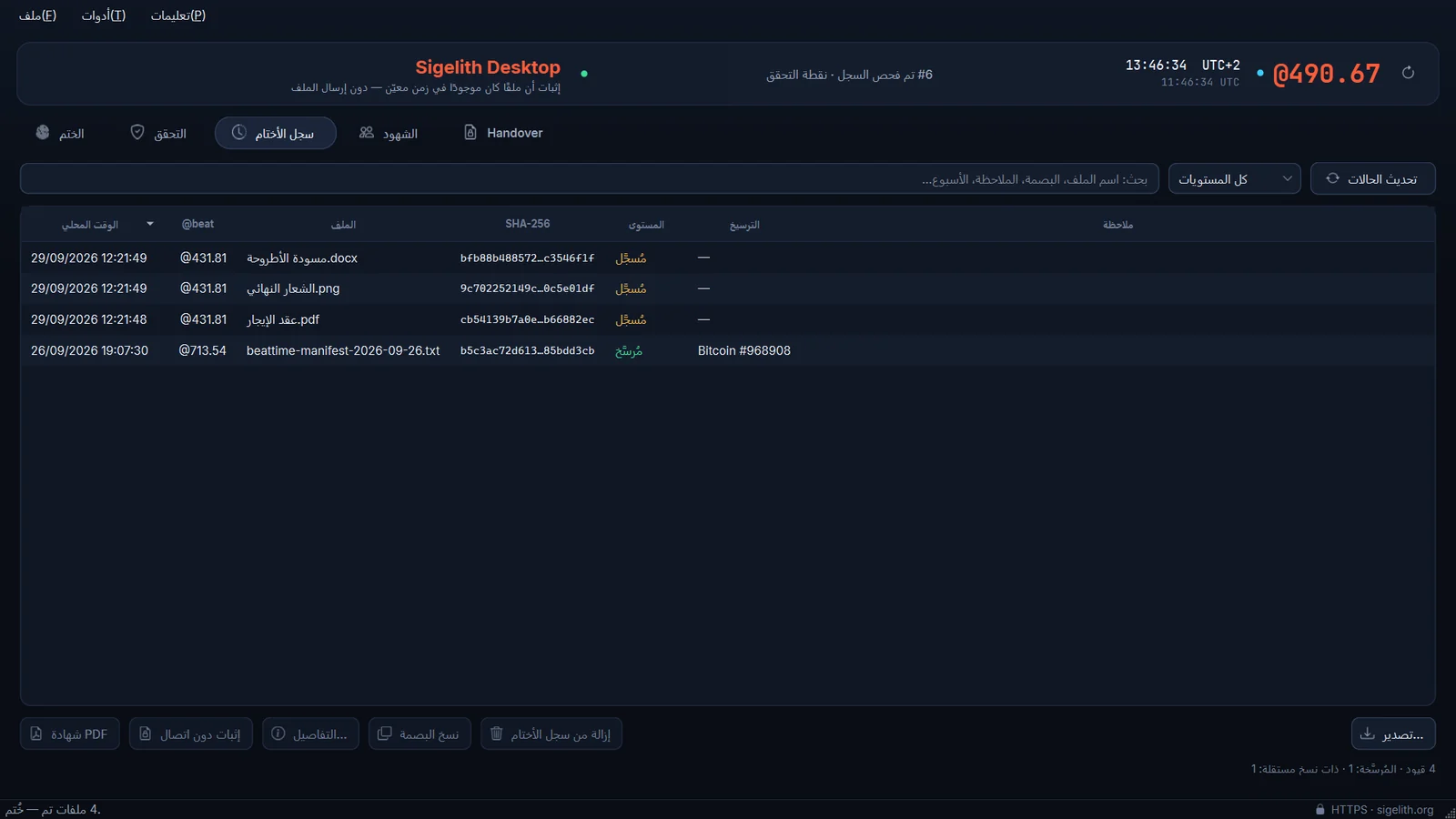Click the نسخ البصمة button
Image resolution: width=1456 pixels, height=819 pixels.
[420, 733]
